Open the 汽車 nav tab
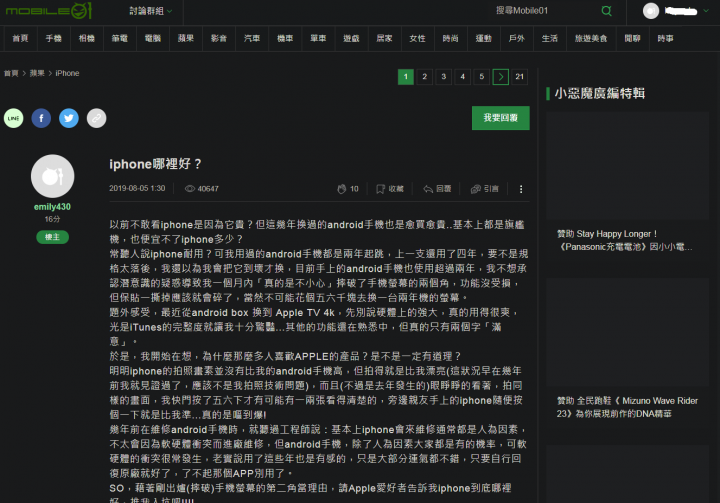The image size is (720, 503). click(x=252, y=38)
